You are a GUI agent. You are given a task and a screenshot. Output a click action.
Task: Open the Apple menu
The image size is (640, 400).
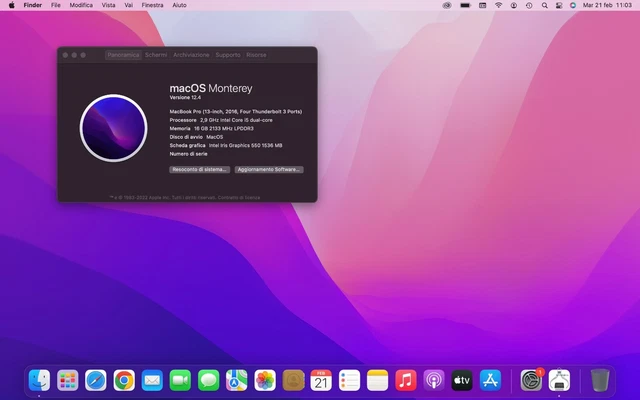point(11,5)
